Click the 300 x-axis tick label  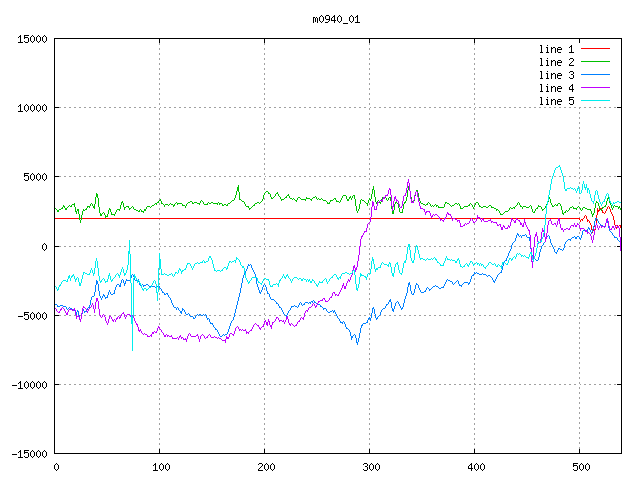(x=370, y=467)
